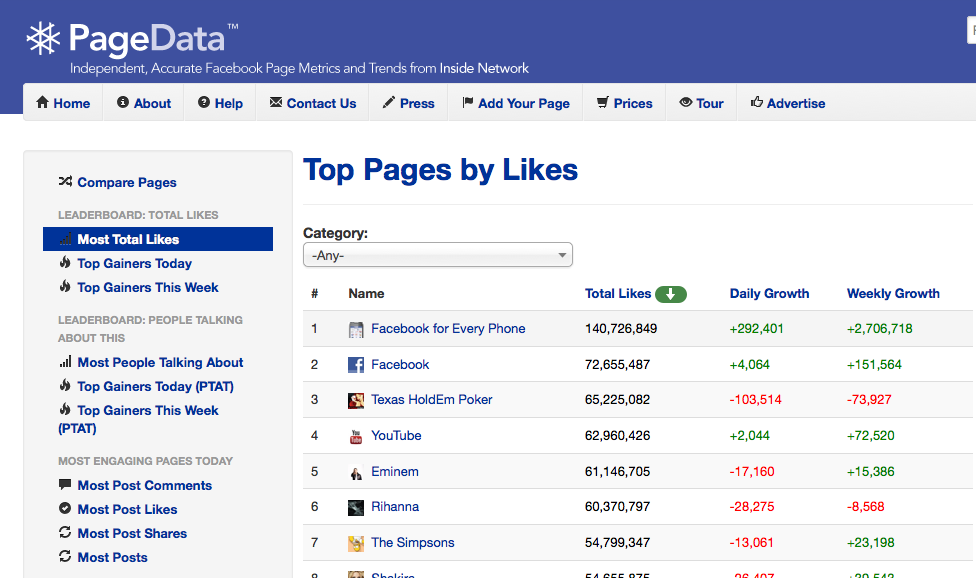This screenshot has height=578, width=976.
Task: Open the Most Post Shares link
Action: coord(132,533)
